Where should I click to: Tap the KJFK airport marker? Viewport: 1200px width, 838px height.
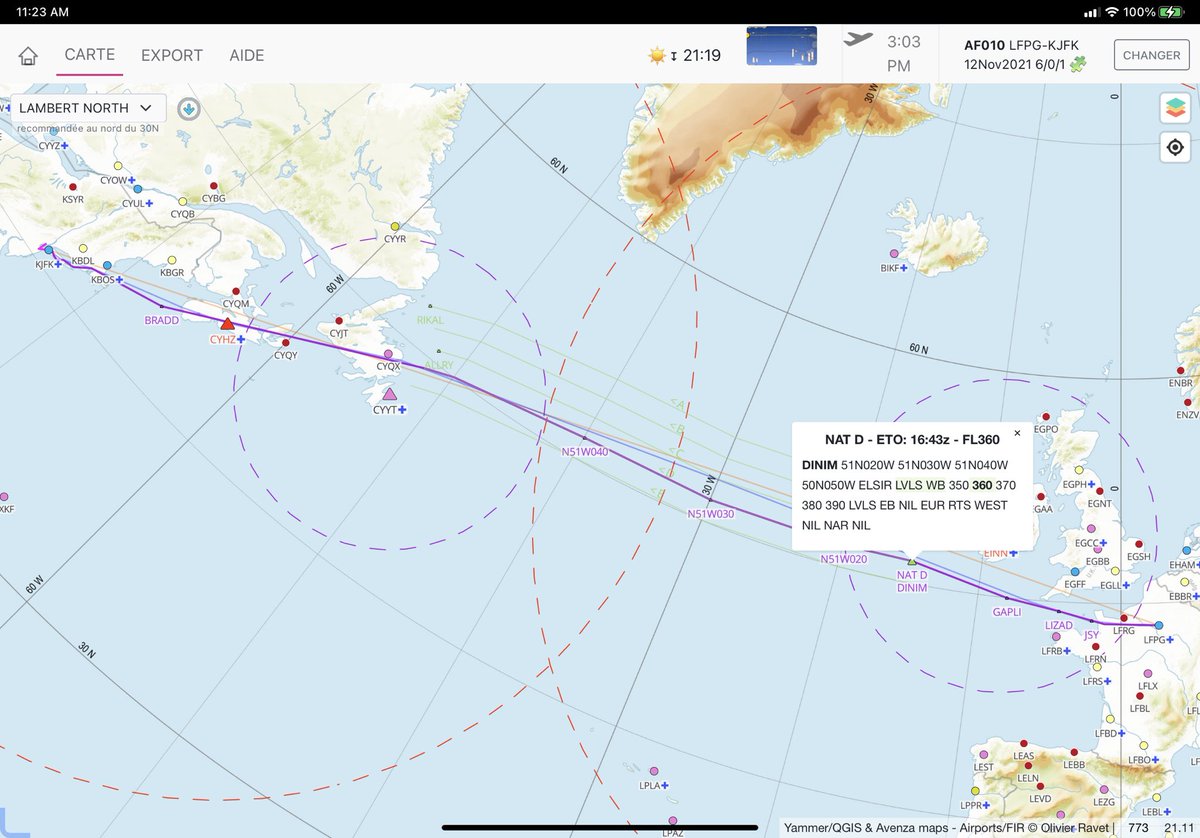point(49,250)
